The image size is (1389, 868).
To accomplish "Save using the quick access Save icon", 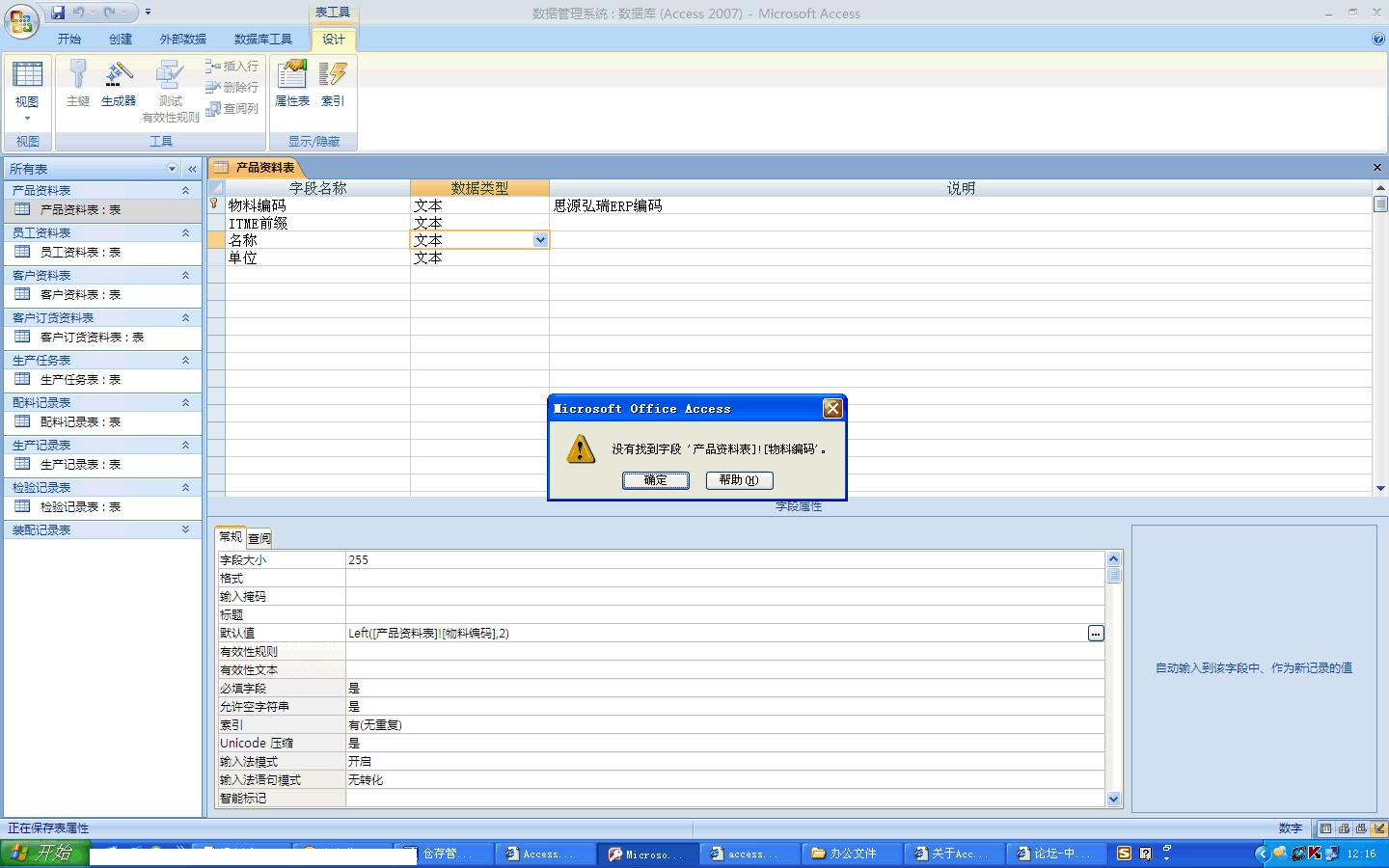I will pos(58,13).
